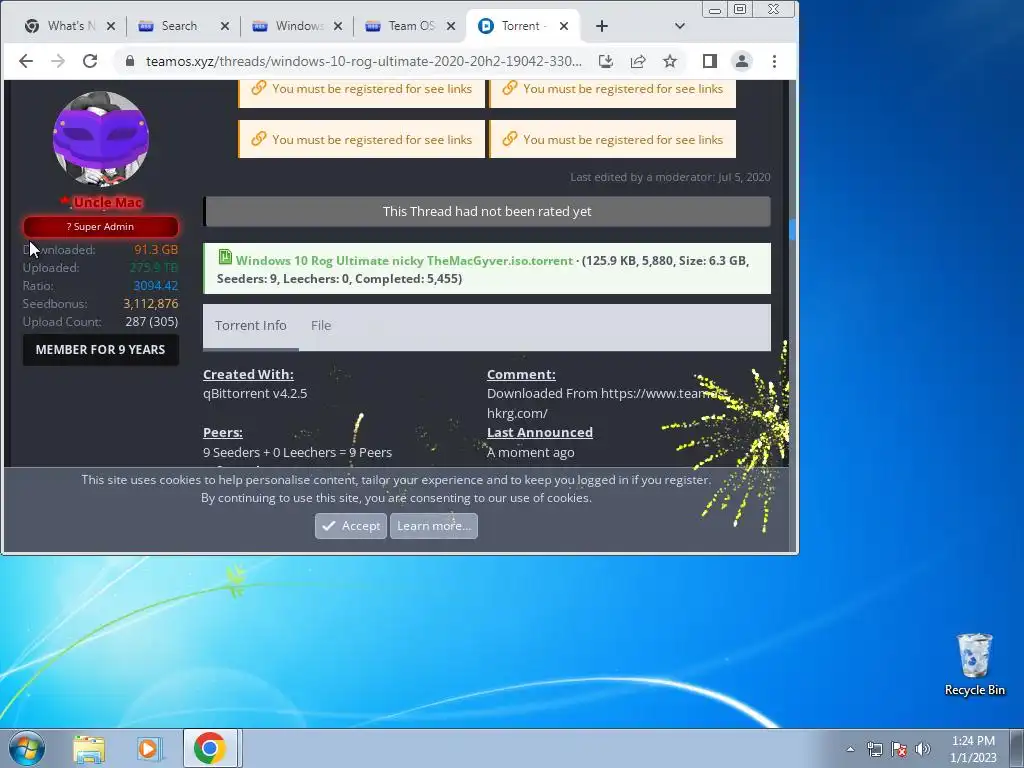Open the File tab
The height and width of the screenshot is (768, 1024).
(321, 326)
